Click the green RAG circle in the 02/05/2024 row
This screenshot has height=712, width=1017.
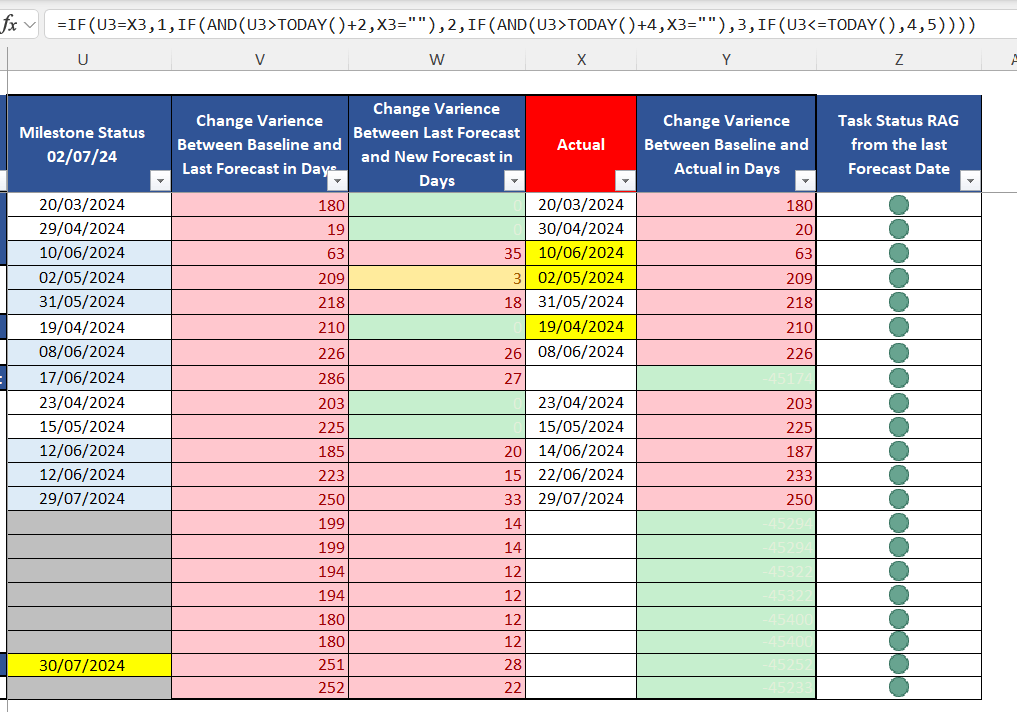[898, 278]
